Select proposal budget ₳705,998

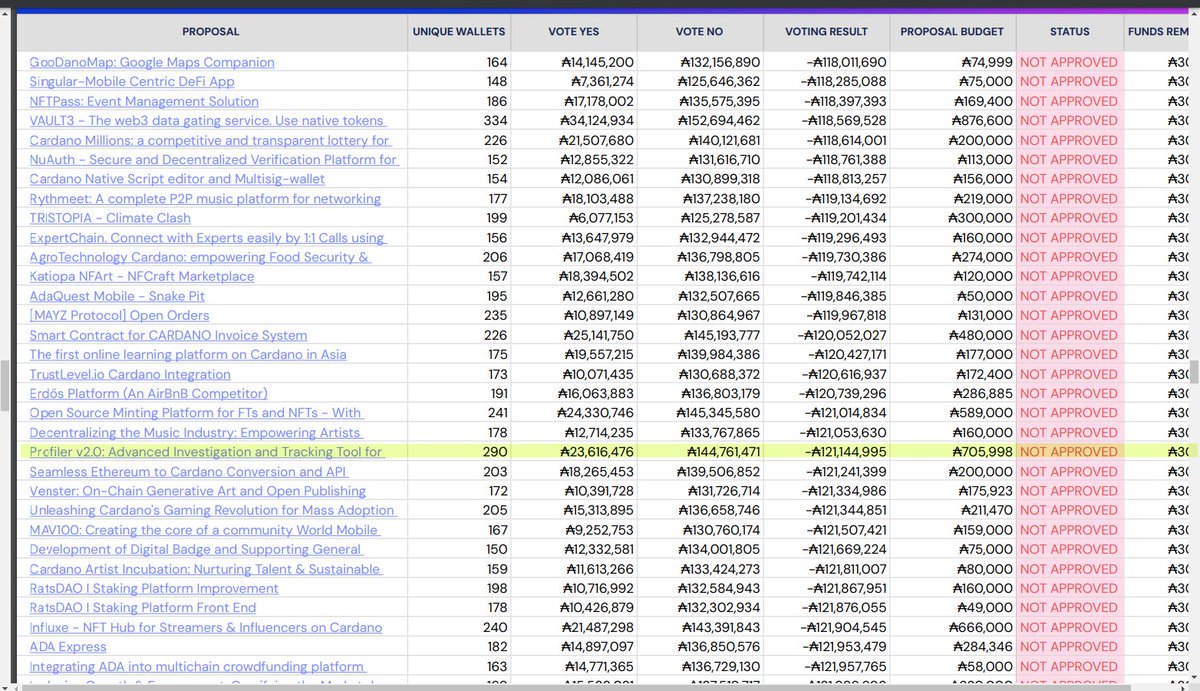[x=983, y=452]
